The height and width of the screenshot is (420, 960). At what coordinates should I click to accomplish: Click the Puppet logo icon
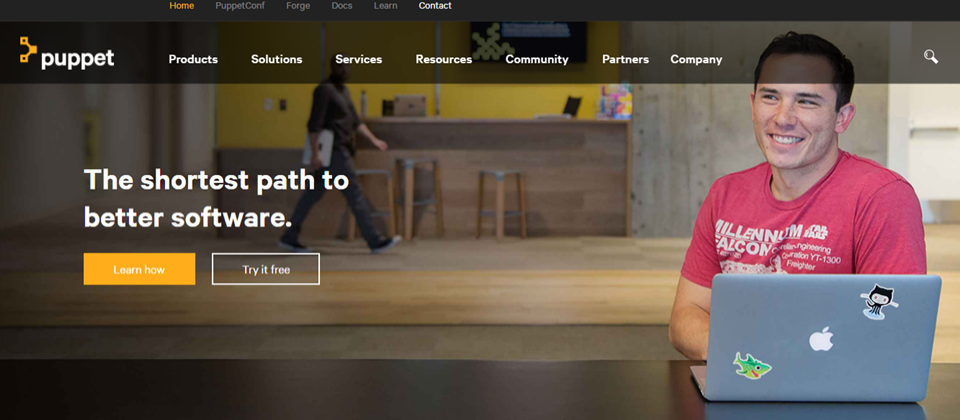[x=28, y=50]
